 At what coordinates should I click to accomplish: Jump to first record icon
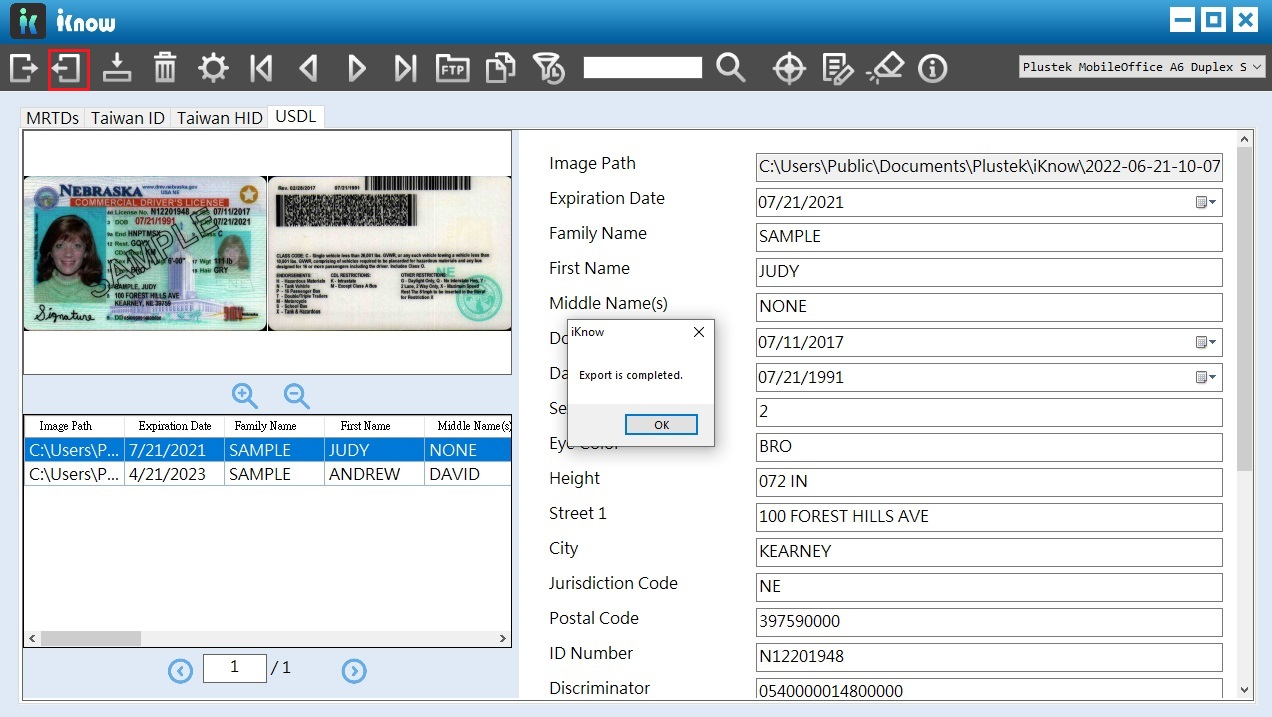point(261,69)
